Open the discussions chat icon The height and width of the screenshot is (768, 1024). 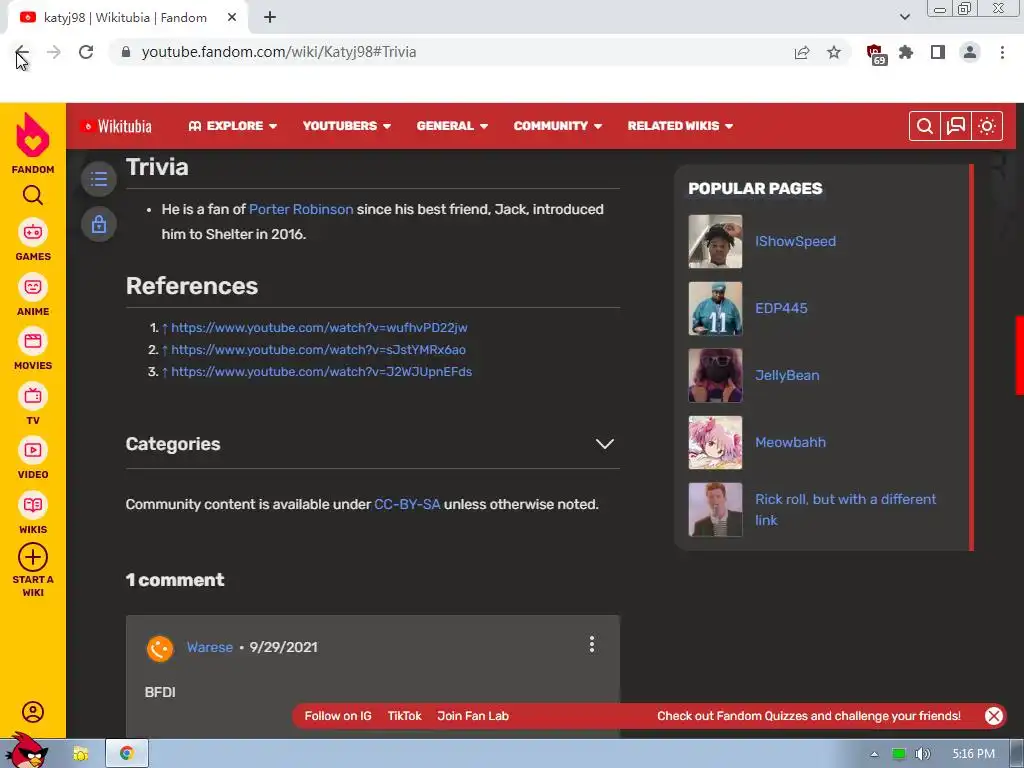pos(956,126)
